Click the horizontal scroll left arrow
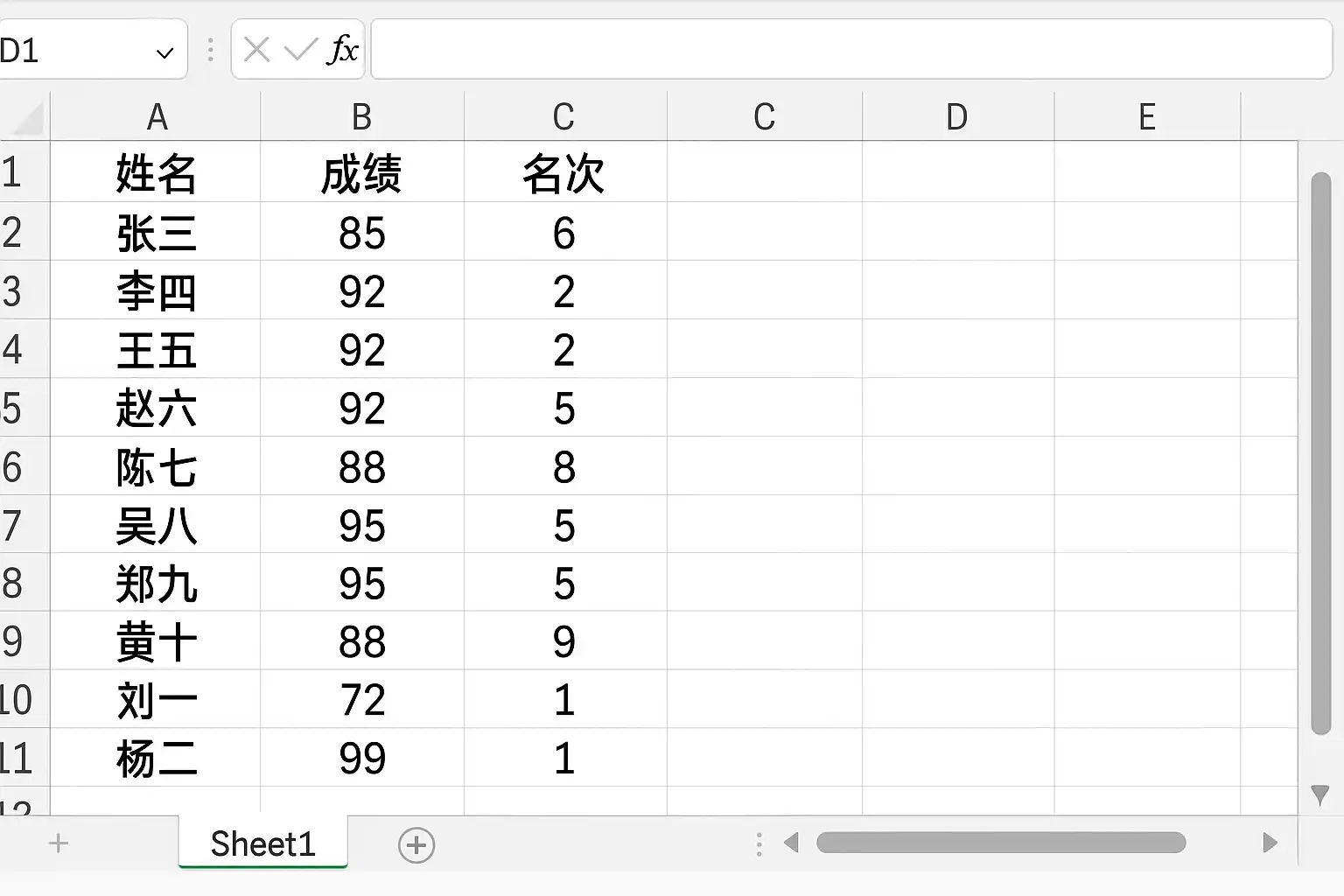Image resolution: width=1344 pixels, height=896 pixels. click(x=792, y=843)
